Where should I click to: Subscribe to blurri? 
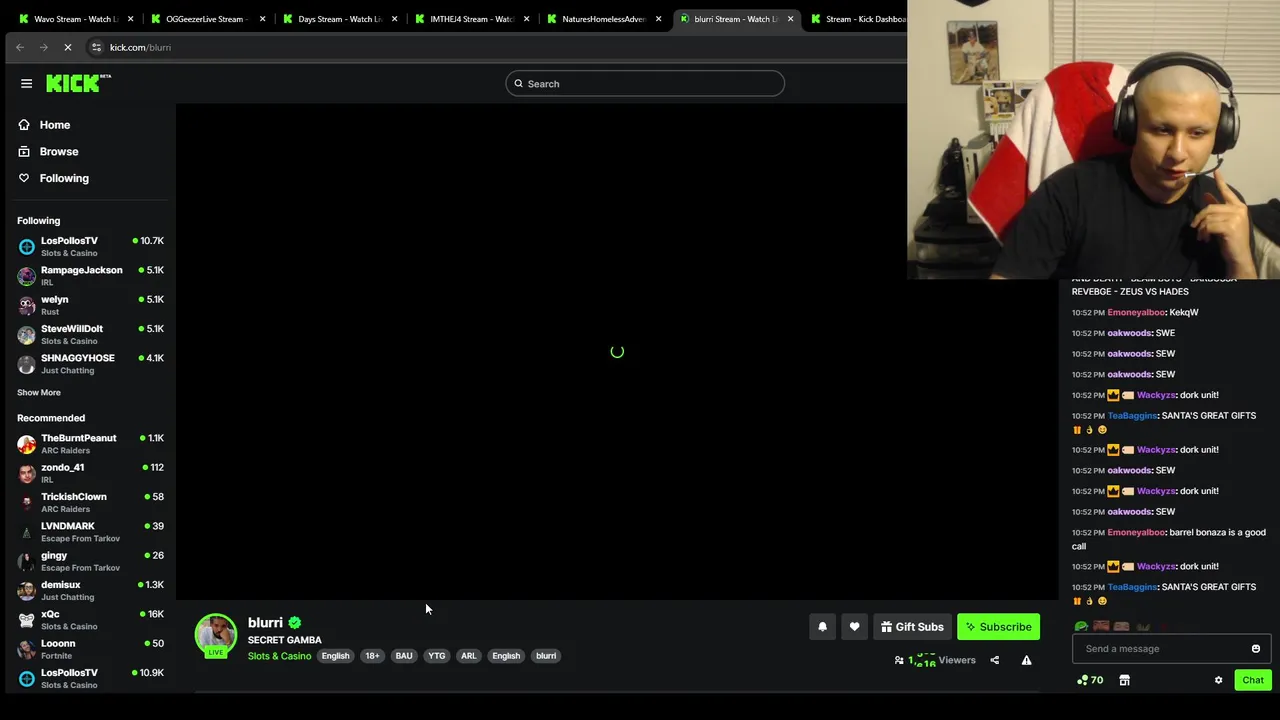[998, 627]
